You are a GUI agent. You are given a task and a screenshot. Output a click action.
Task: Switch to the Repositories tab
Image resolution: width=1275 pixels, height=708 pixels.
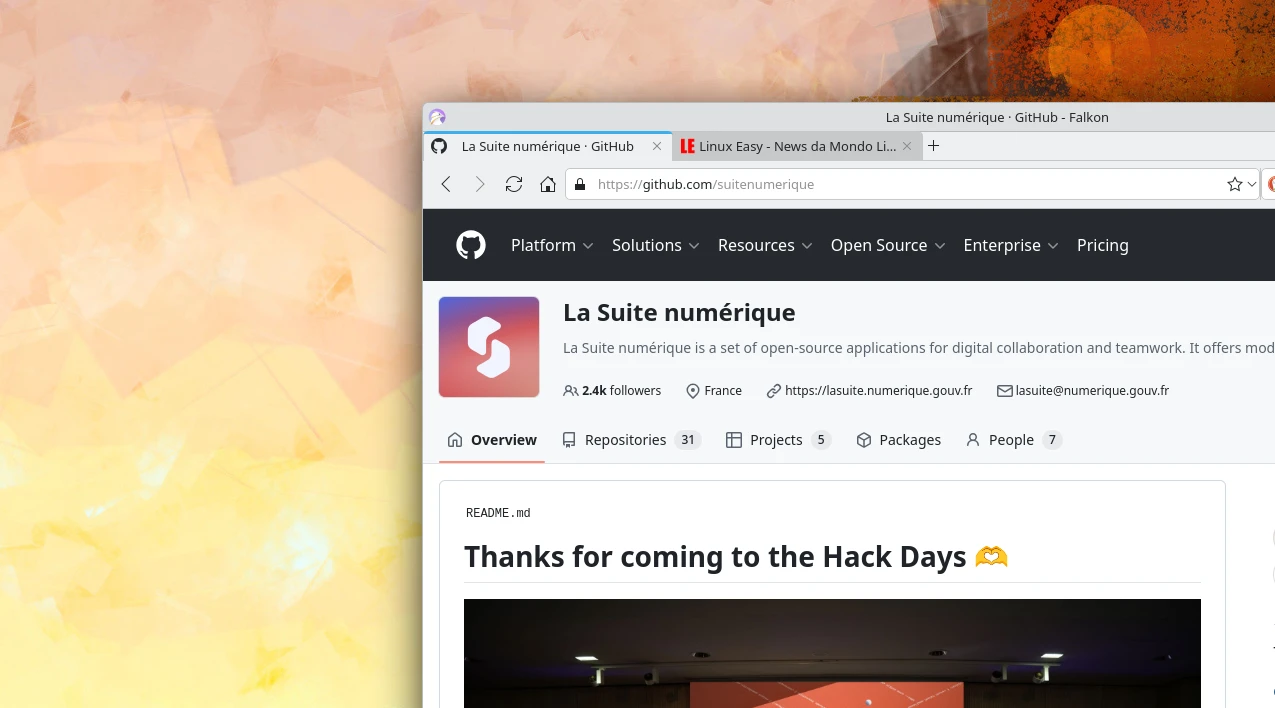[630, 440]
